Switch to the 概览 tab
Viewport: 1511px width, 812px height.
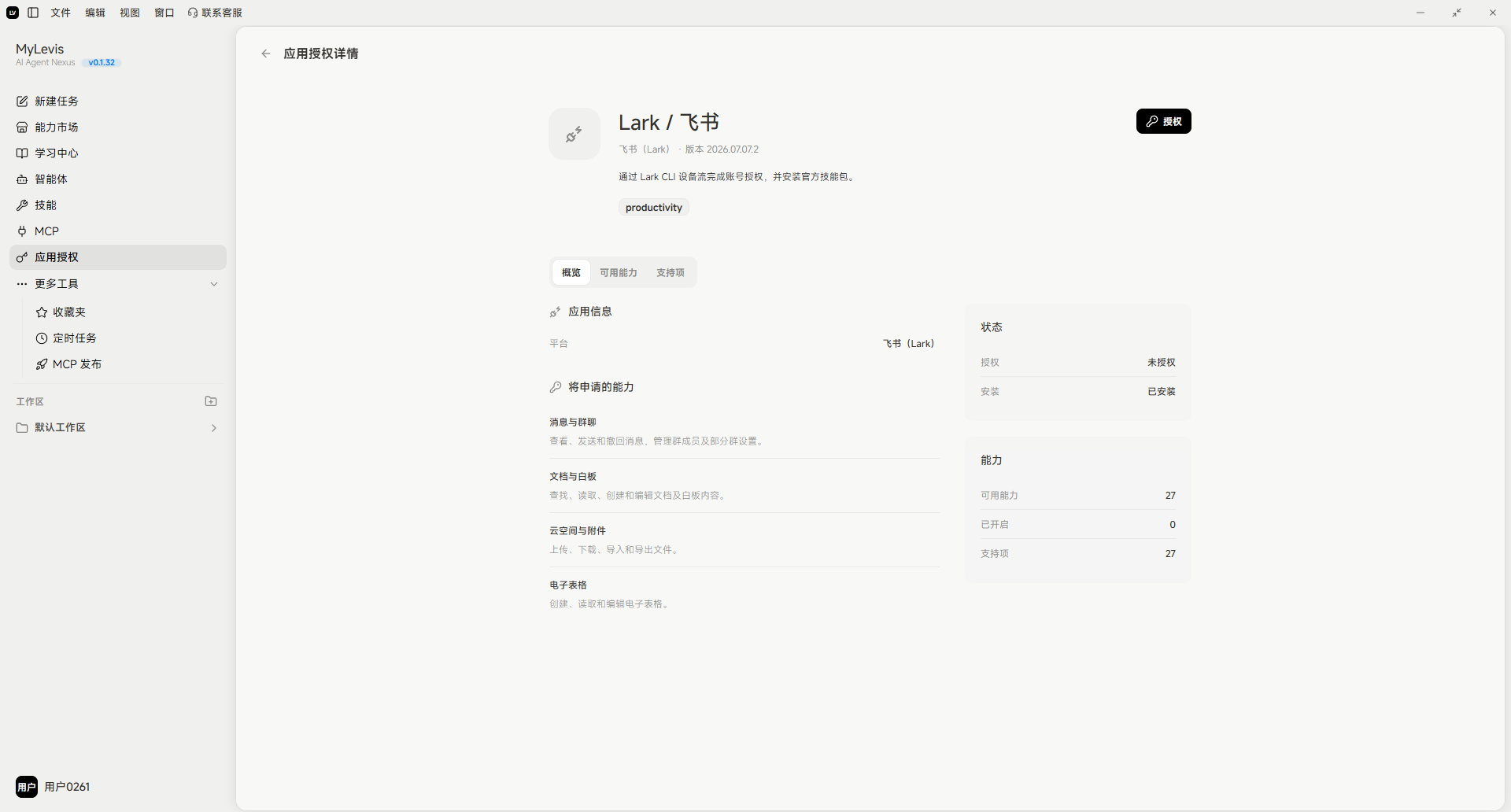coord(571,272)
